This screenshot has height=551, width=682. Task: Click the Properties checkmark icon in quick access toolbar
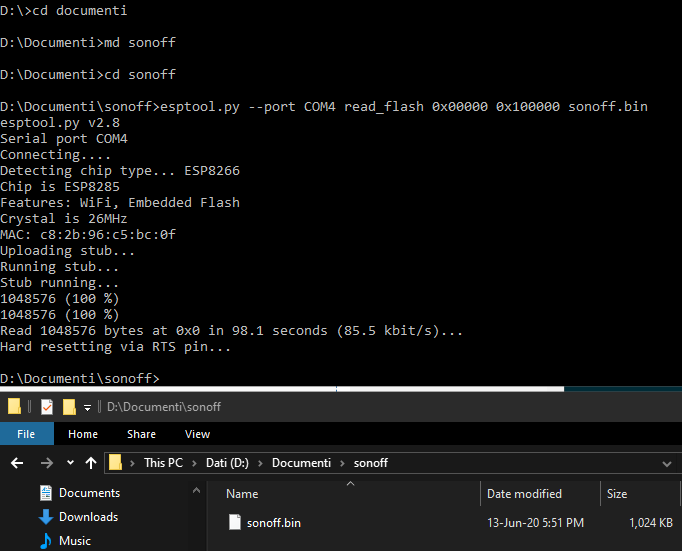pos(47,407)
